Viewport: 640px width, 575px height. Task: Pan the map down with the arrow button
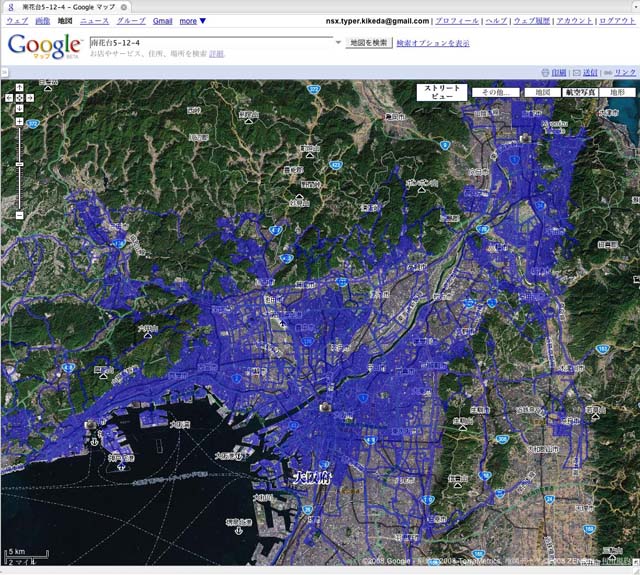19,108
